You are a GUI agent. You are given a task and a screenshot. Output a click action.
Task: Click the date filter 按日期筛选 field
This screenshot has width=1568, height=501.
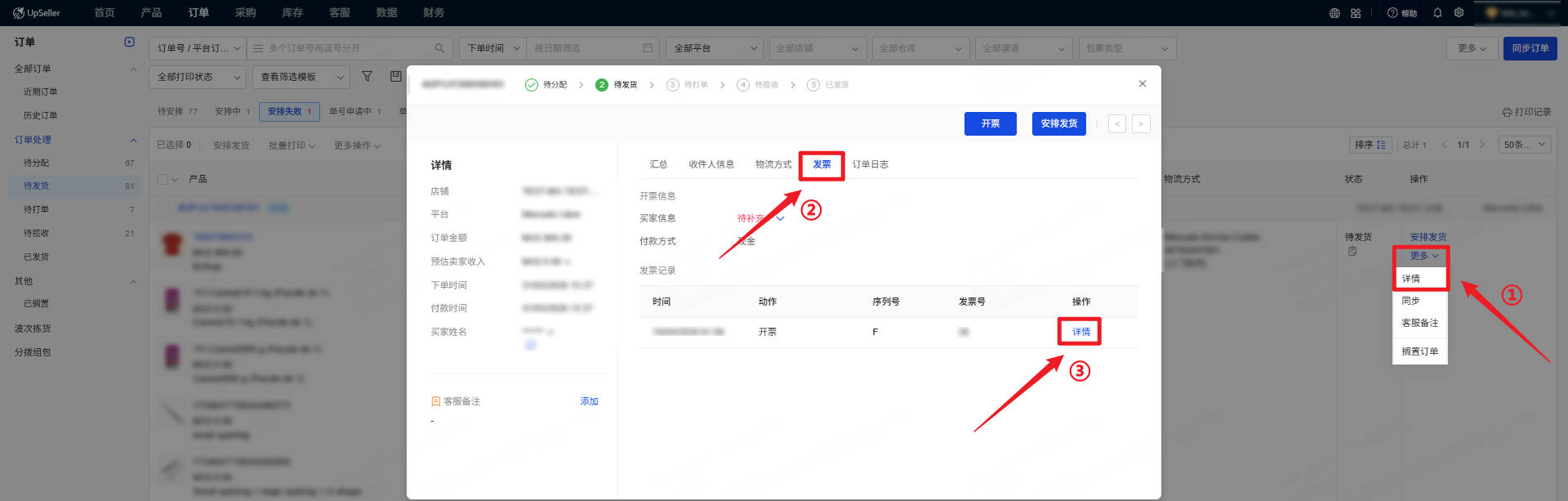tap(593, 48)
